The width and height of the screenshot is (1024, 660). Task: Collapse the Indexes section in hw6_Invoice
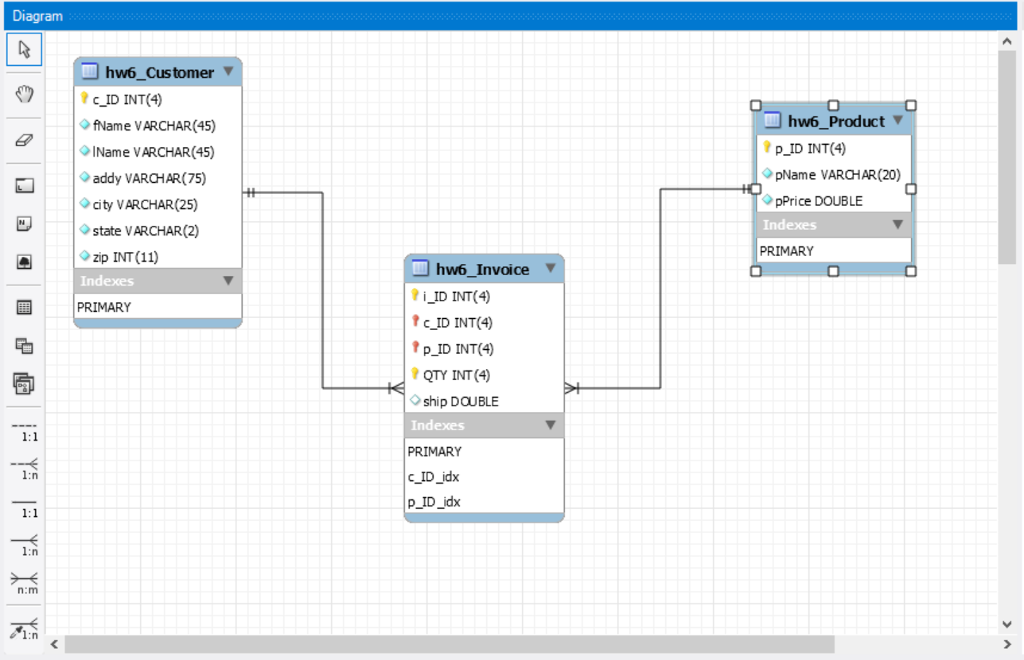click(x=550, y=425)
